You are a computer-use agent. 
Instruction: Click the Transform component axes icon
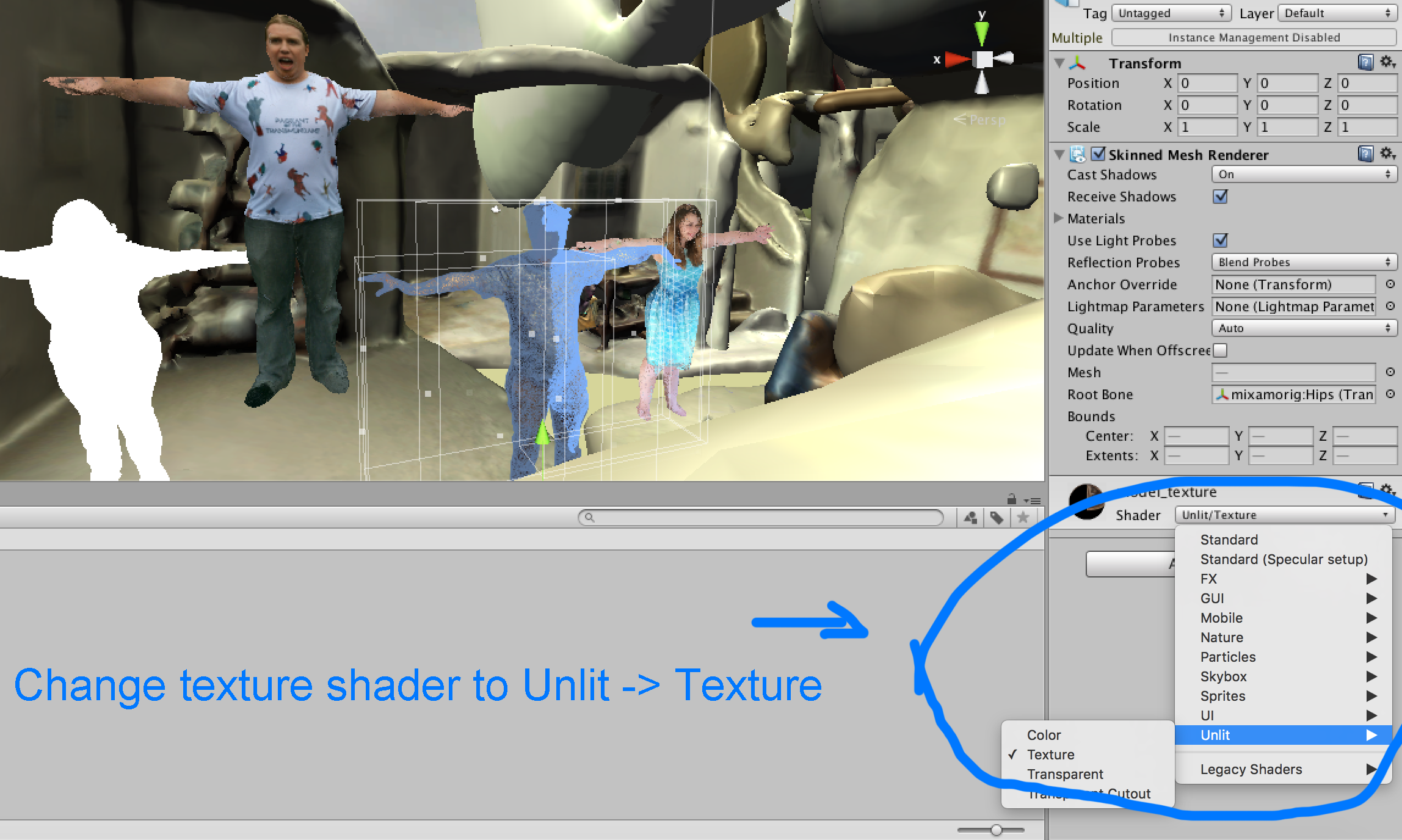[x=1078, y=62]
